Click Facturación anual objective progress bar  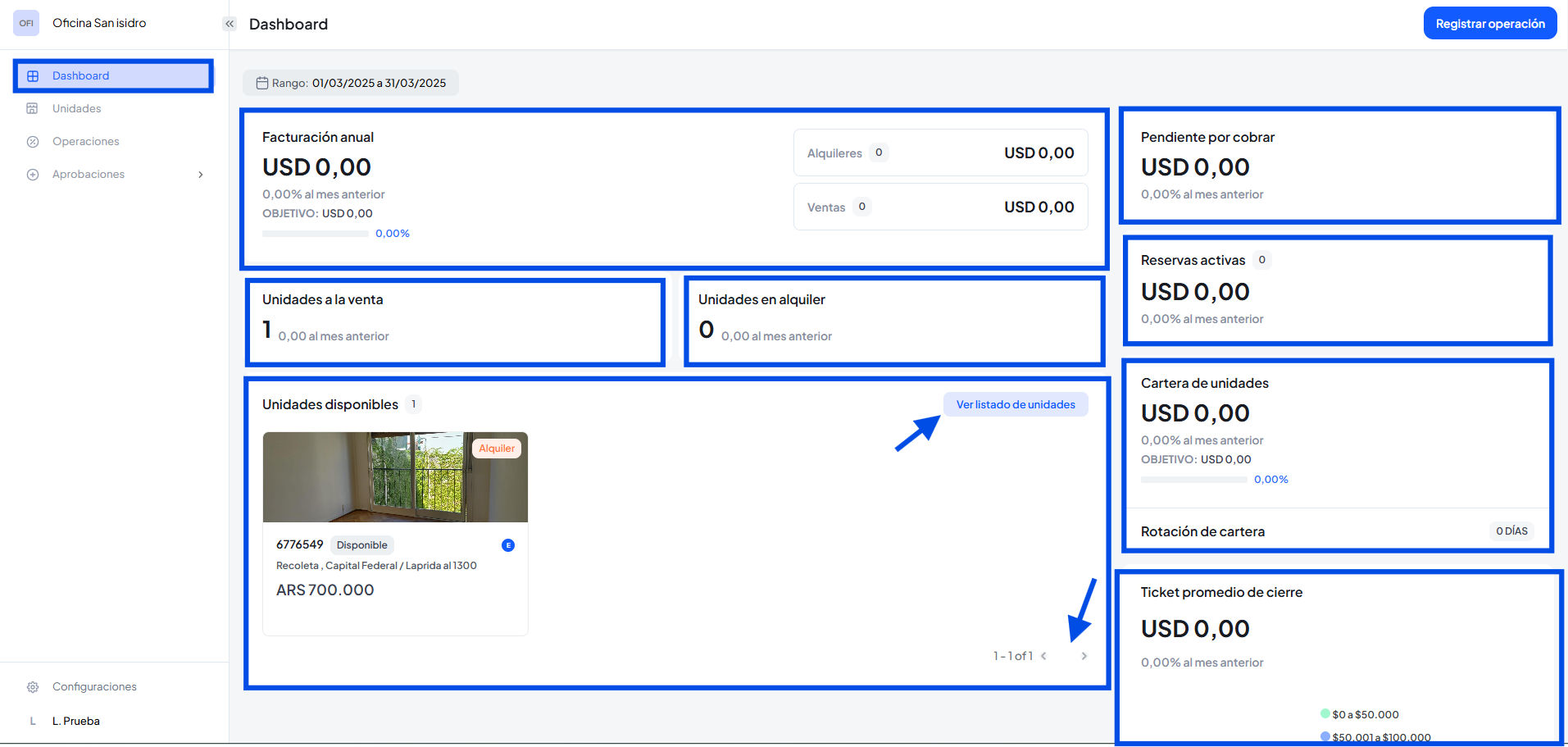point(316,234)
